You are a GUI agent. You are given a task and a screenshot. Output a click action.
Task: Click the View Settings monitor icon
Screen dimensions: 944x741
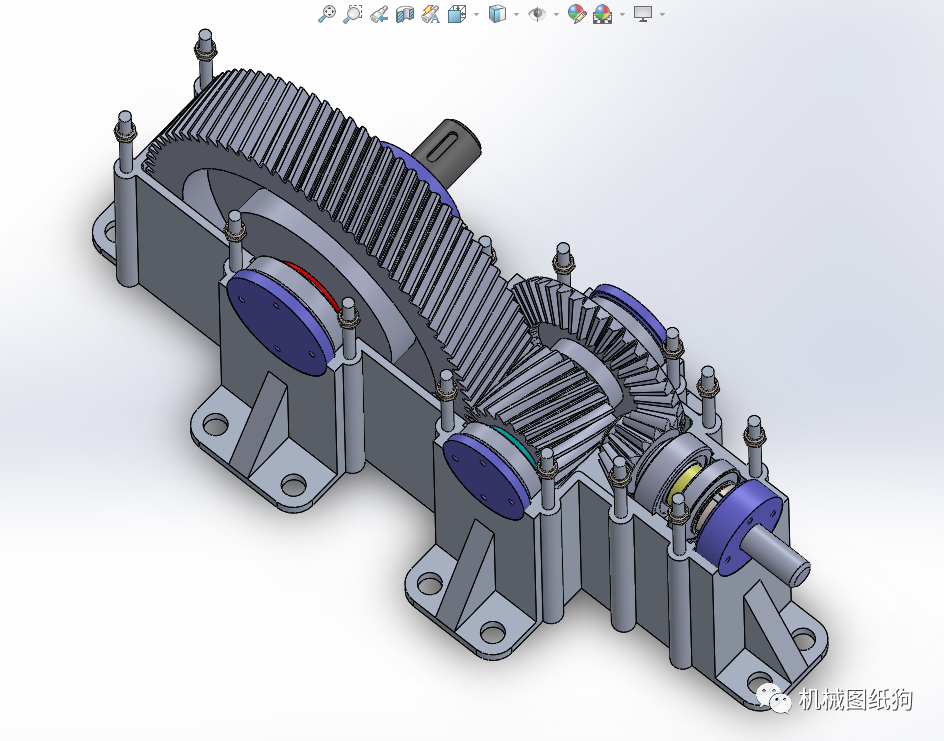643,14
